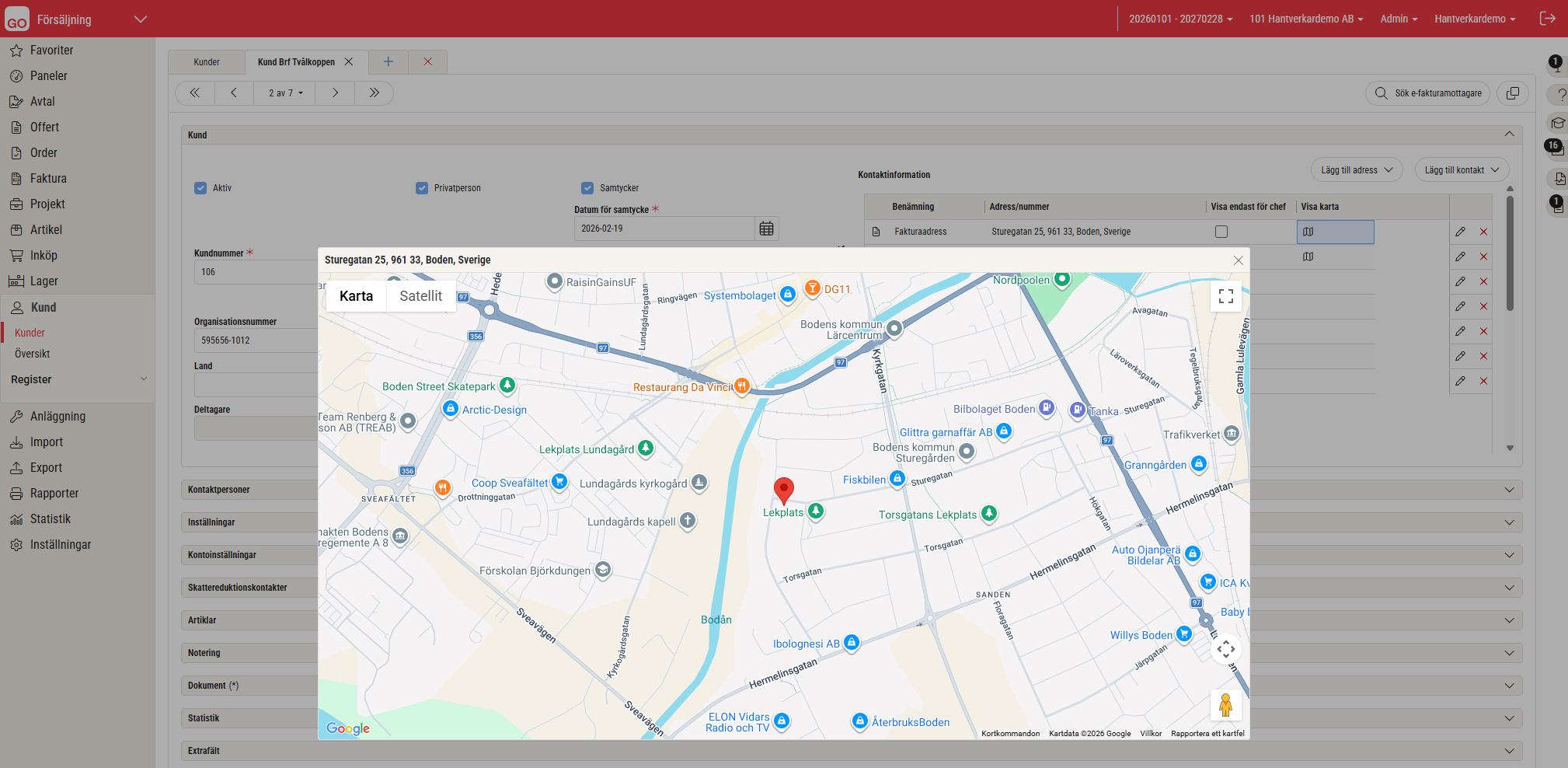1568x768 pixels.
Task: Open the Inköp shopping cart icon
Action: point(16,256)
